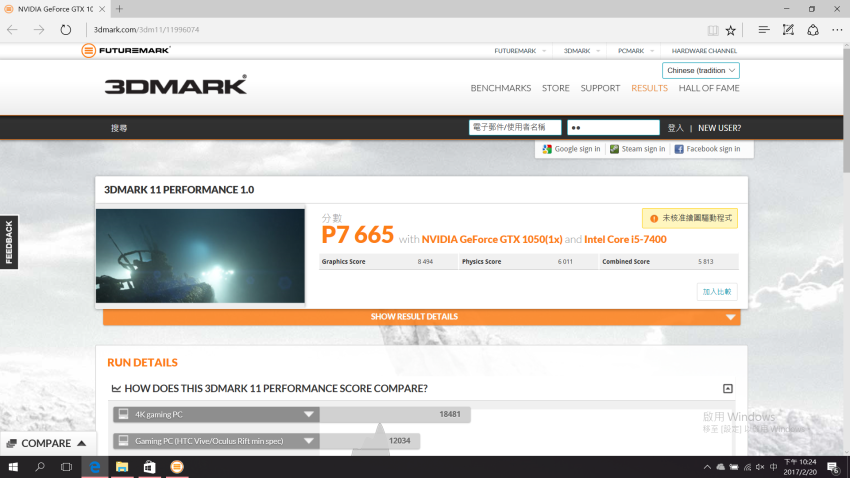
Task: Reload the 3DMark result page
Action: coord(66,30)
